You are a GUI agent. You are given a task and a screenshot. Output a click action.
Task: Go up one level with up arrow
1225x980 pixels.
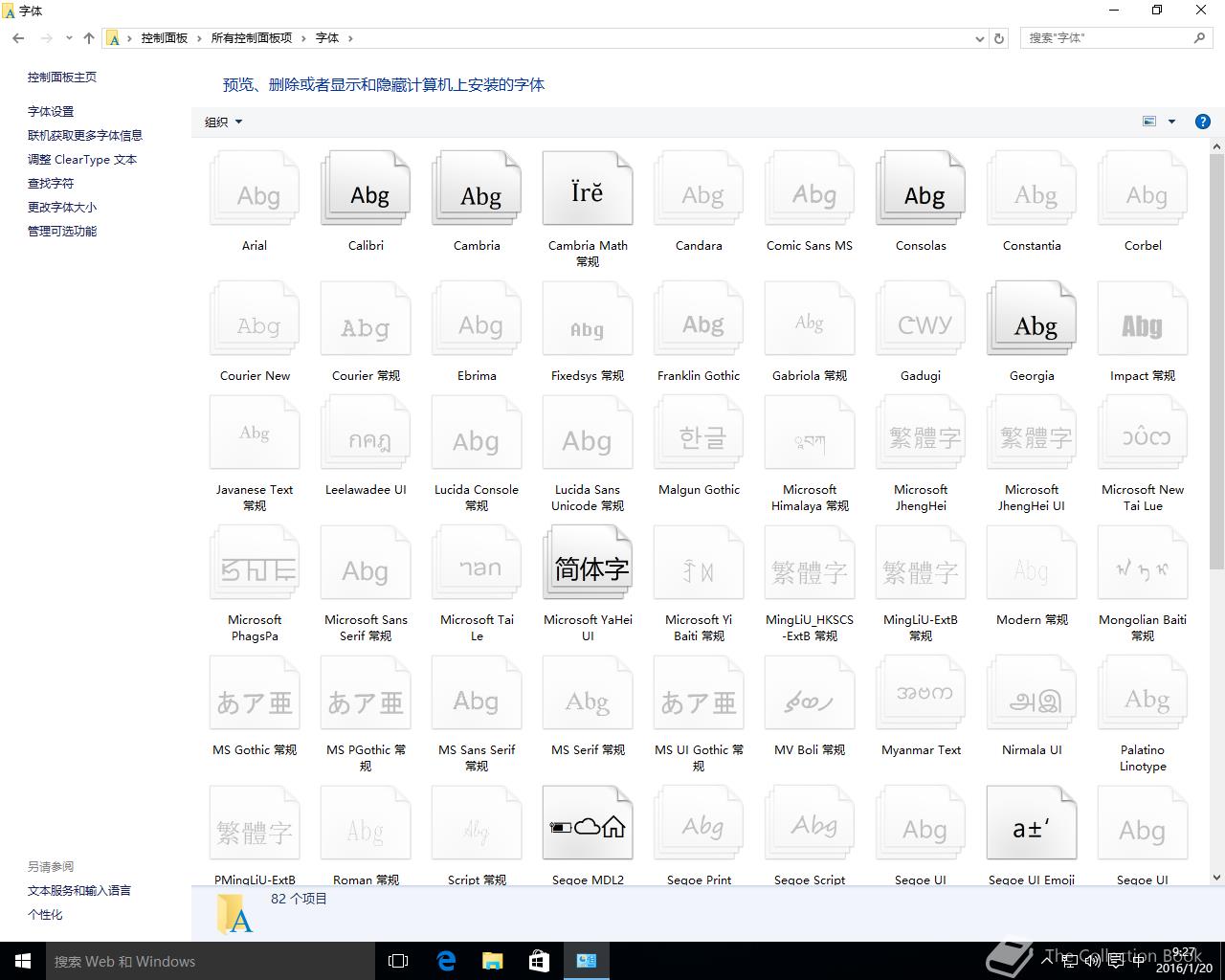tap(89, 38)
